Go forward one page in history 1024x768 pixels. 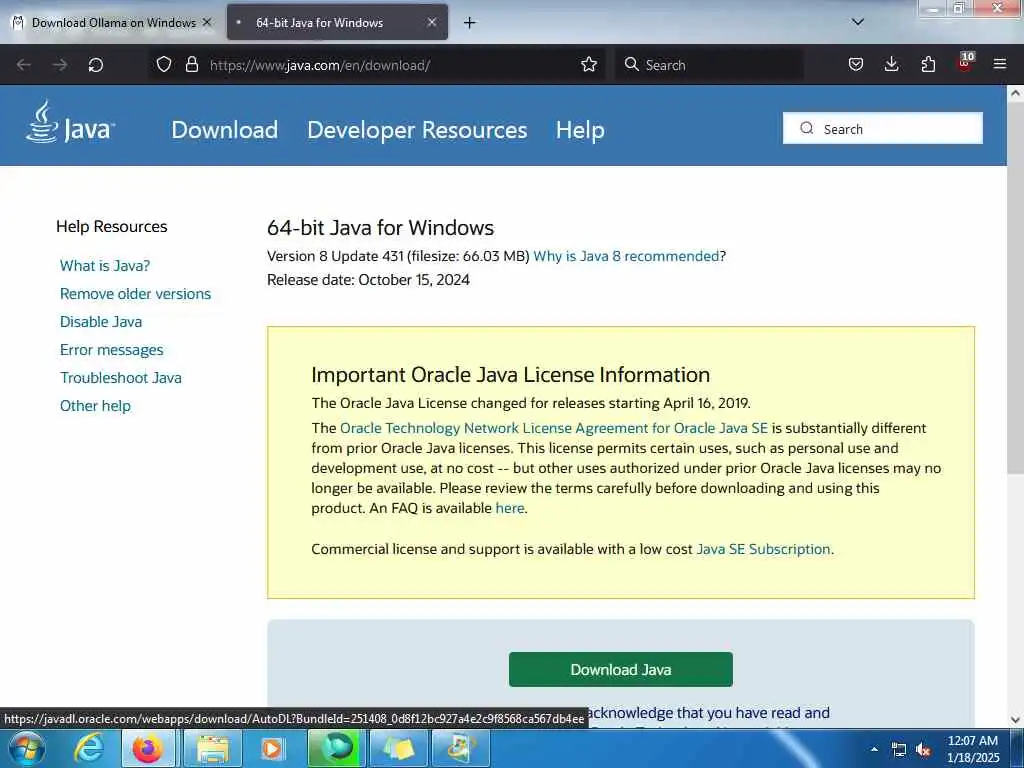pos(60,65)
